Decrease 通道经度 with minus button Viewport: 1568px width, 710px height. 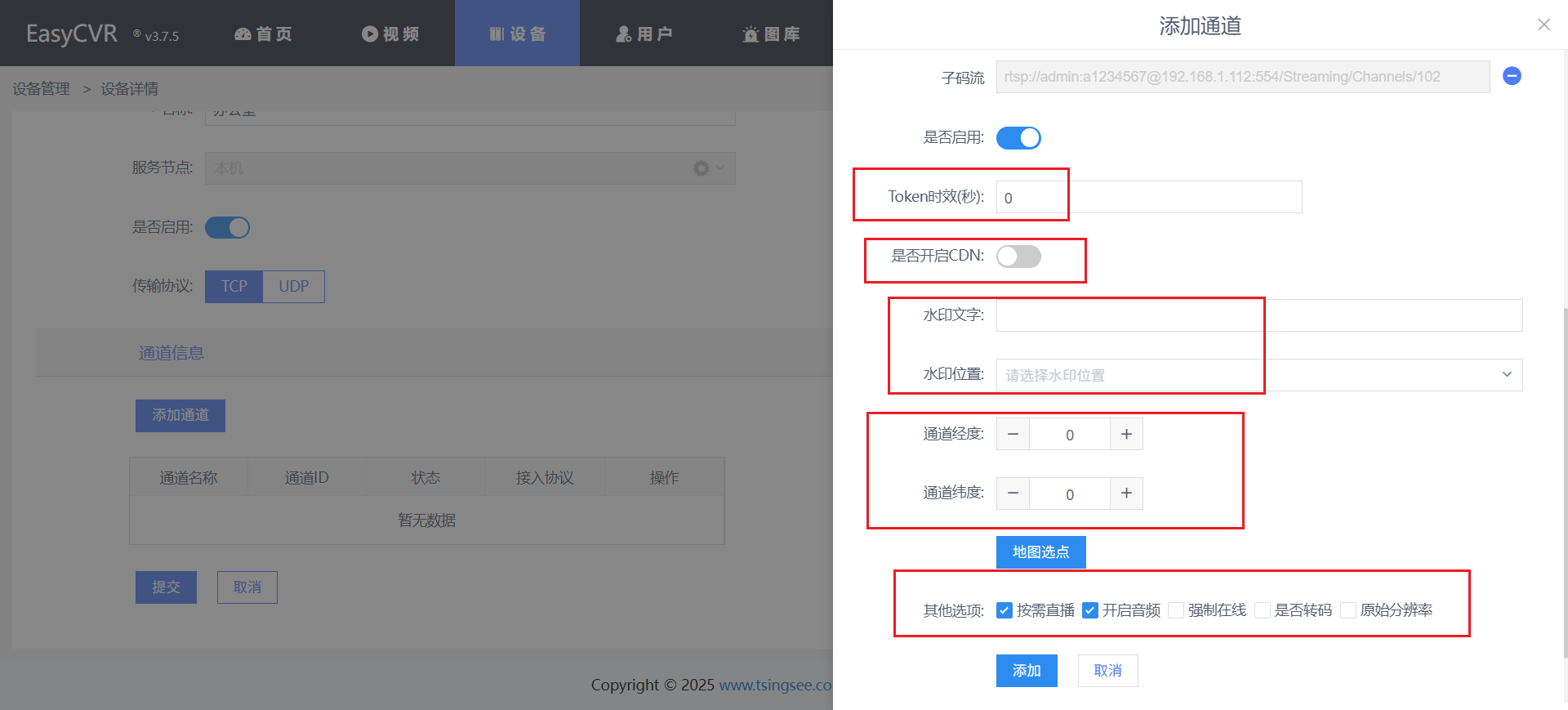tap(1013, 434)
